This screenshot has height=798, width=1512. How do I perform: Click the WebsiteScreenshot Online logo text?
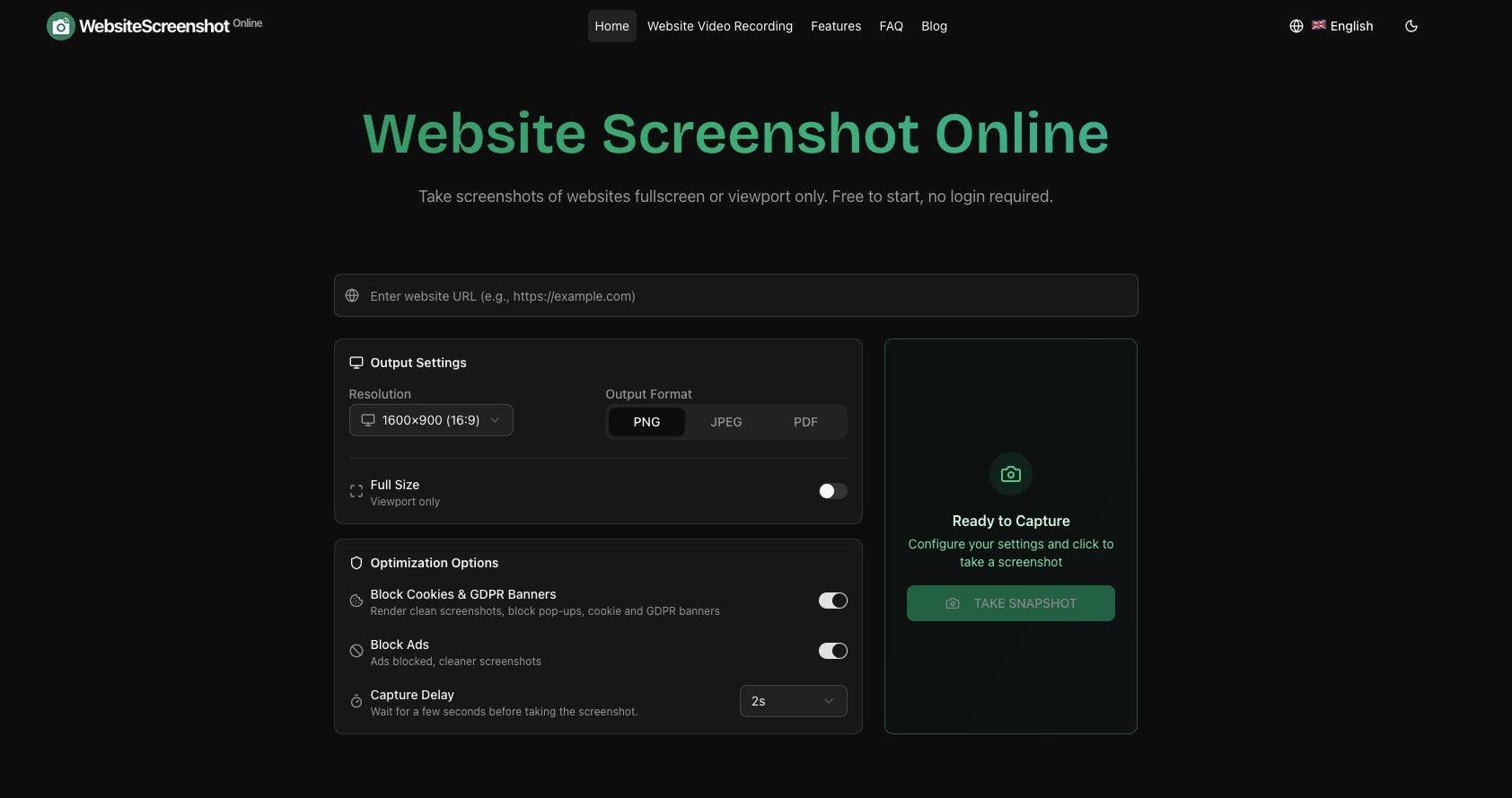pyautogui.click(x=171, y=26)
